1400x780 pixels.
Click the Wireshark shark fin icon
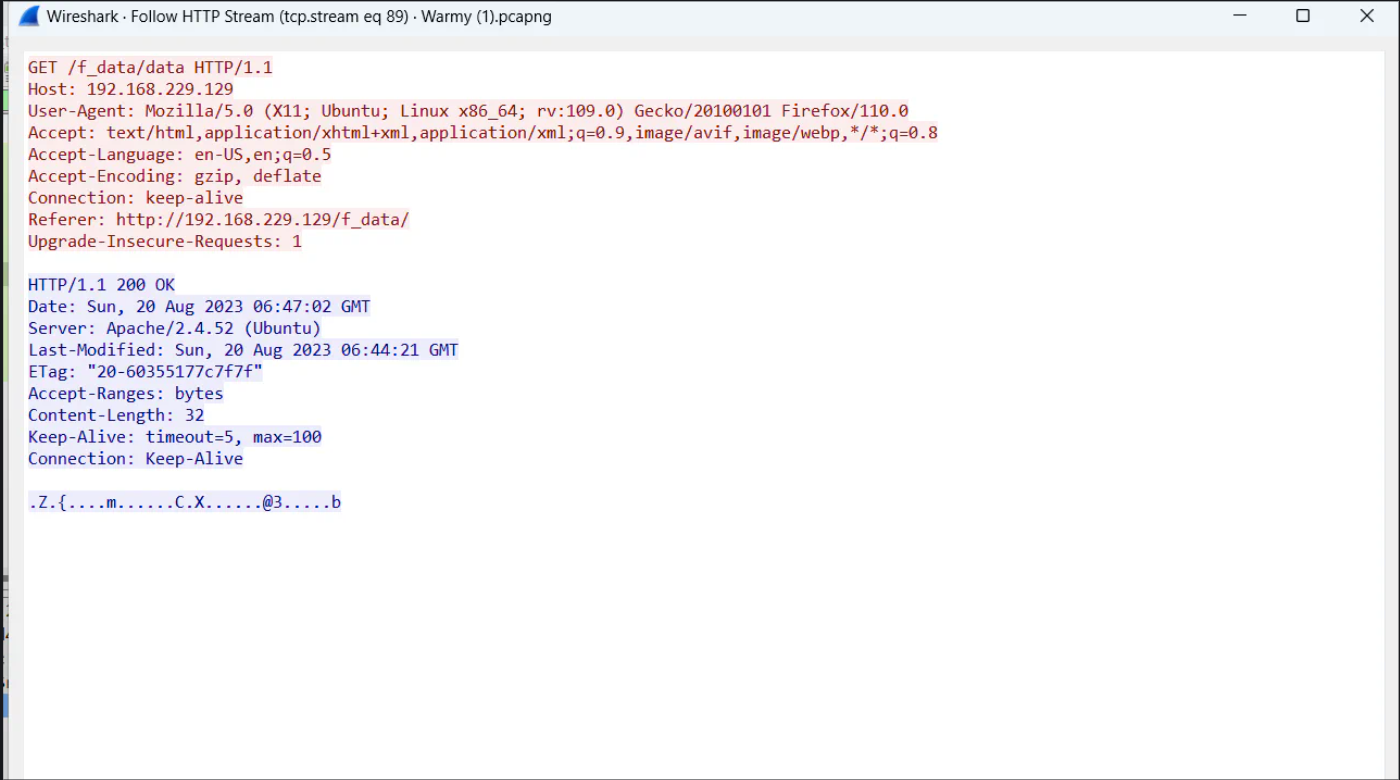[x=29, y=16]
